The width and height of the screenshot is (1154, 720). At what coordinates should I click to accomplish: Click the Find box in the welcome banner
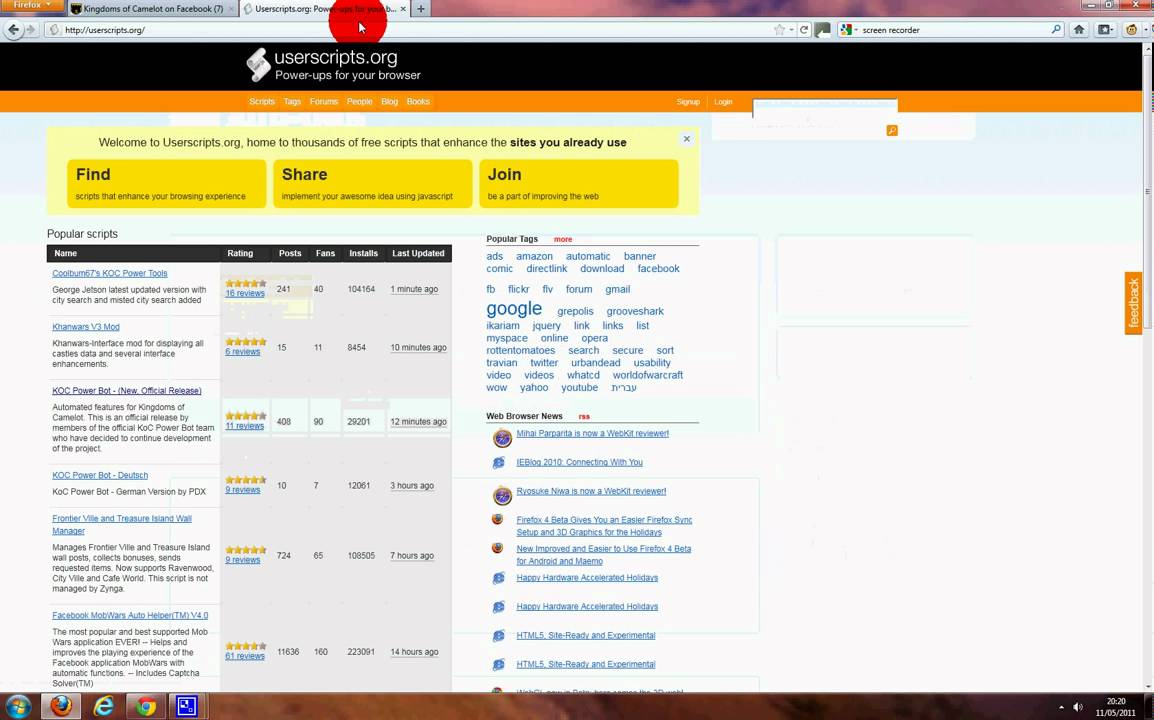click(x=166, y=183)
